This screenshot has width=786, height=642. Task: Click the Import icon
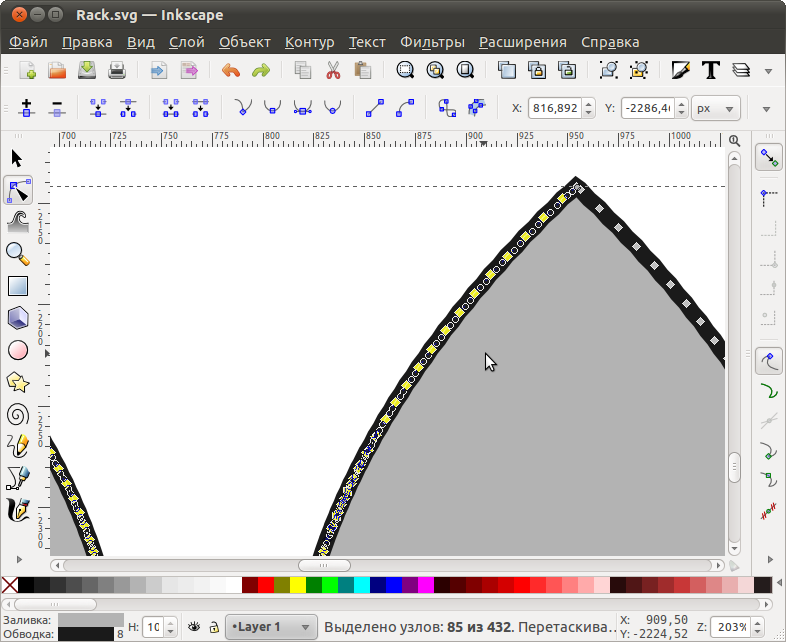pos(159,70)
